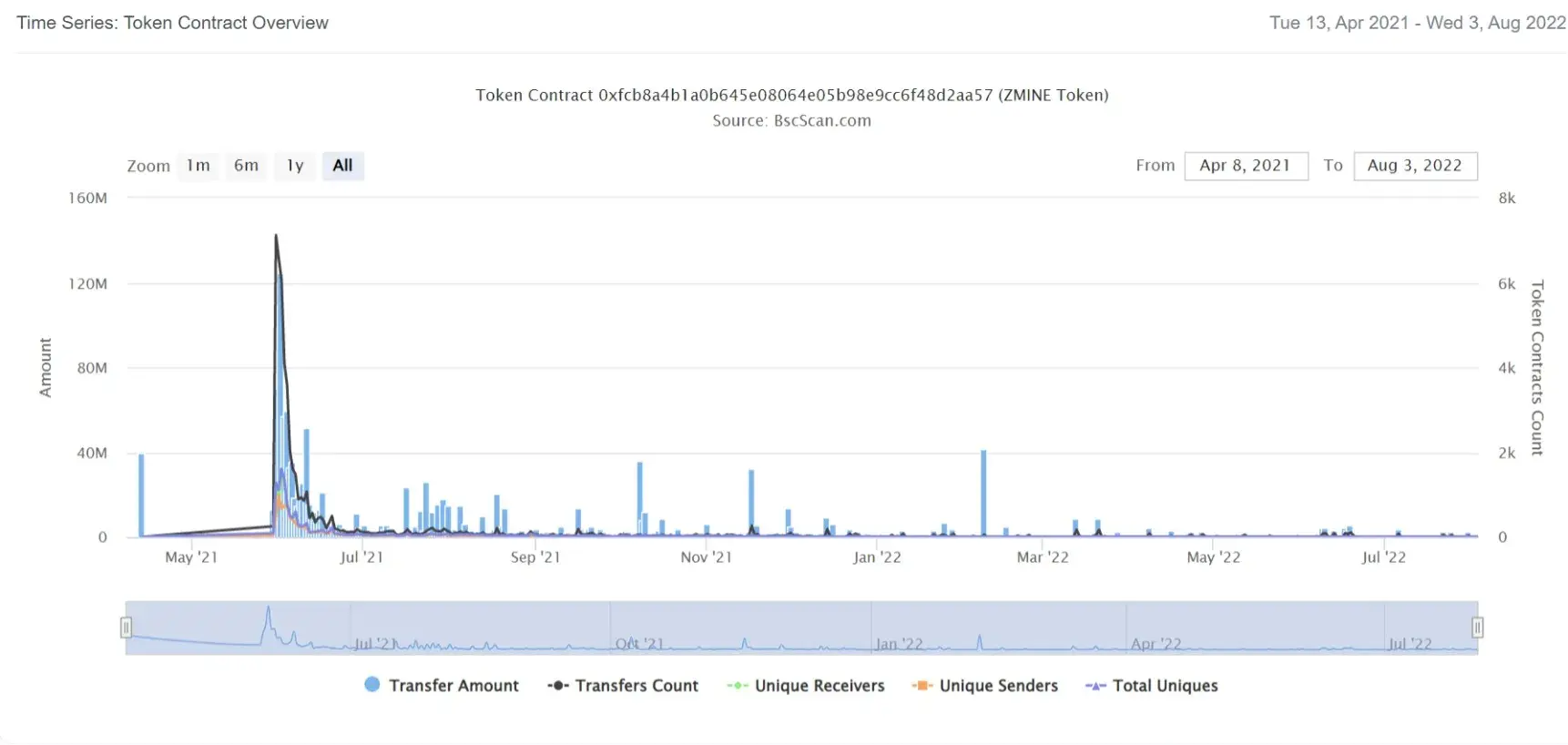This screenshot has height=745, width=1568.
Task: Click the Transfer Amount bar above May '21
Action: 141,495
